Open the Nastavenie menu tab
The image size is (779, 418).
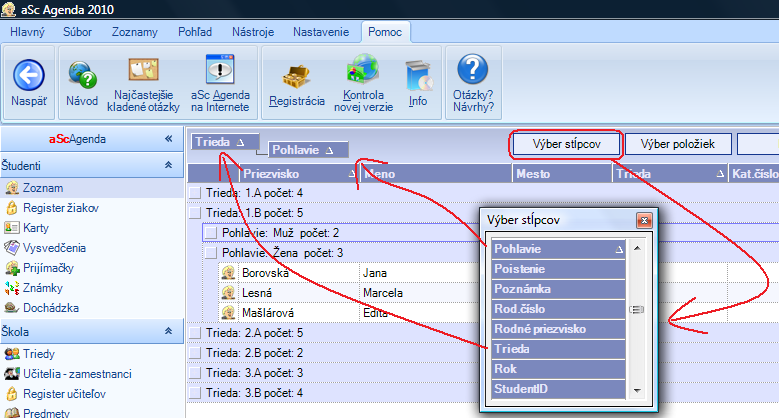(321, 32)
